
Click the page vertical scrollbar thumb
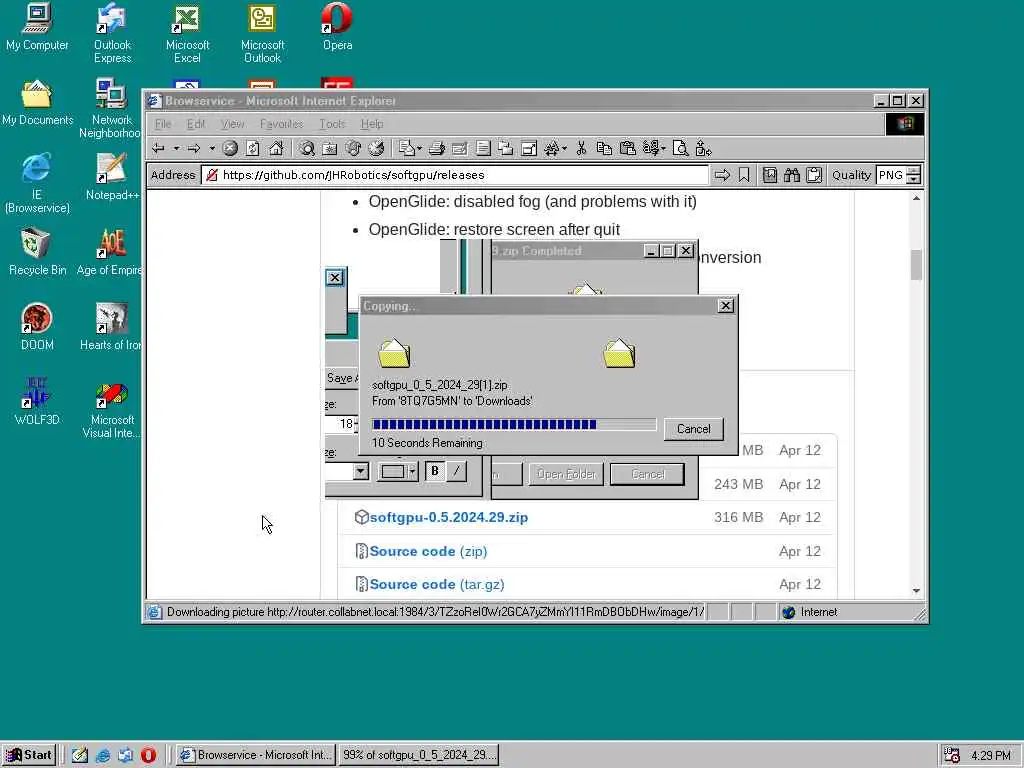(916, 264)
